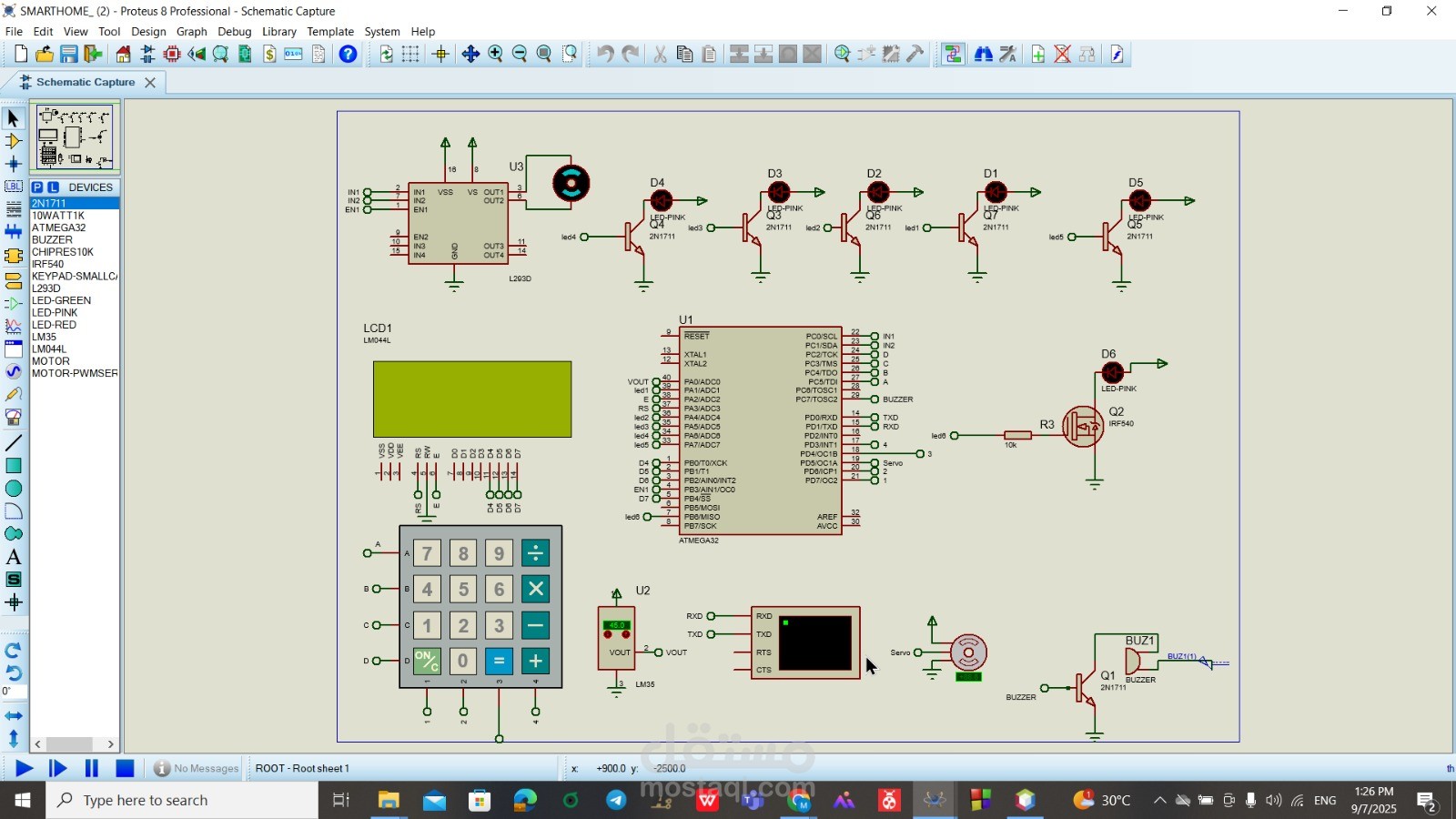
Task: Activate the Voltage probe mode
Action: coord(13,393)
